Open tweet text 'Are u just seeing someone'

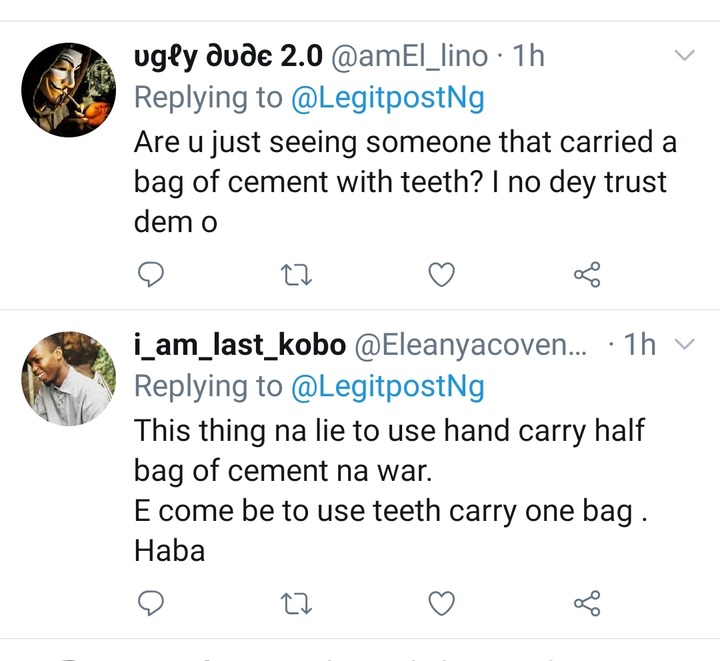pyautogui.click(x=405, y=182)
